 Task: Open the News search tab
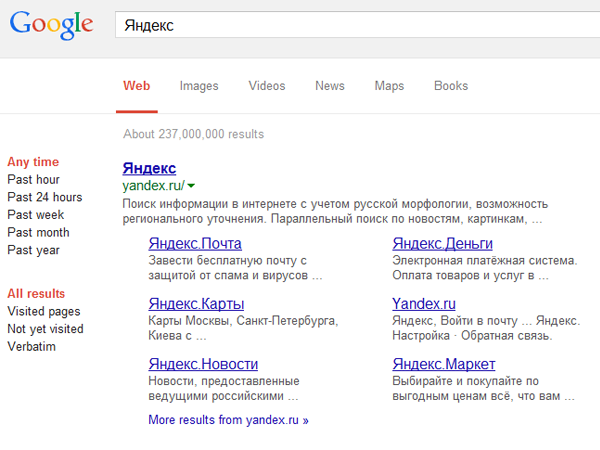[330, 86]
